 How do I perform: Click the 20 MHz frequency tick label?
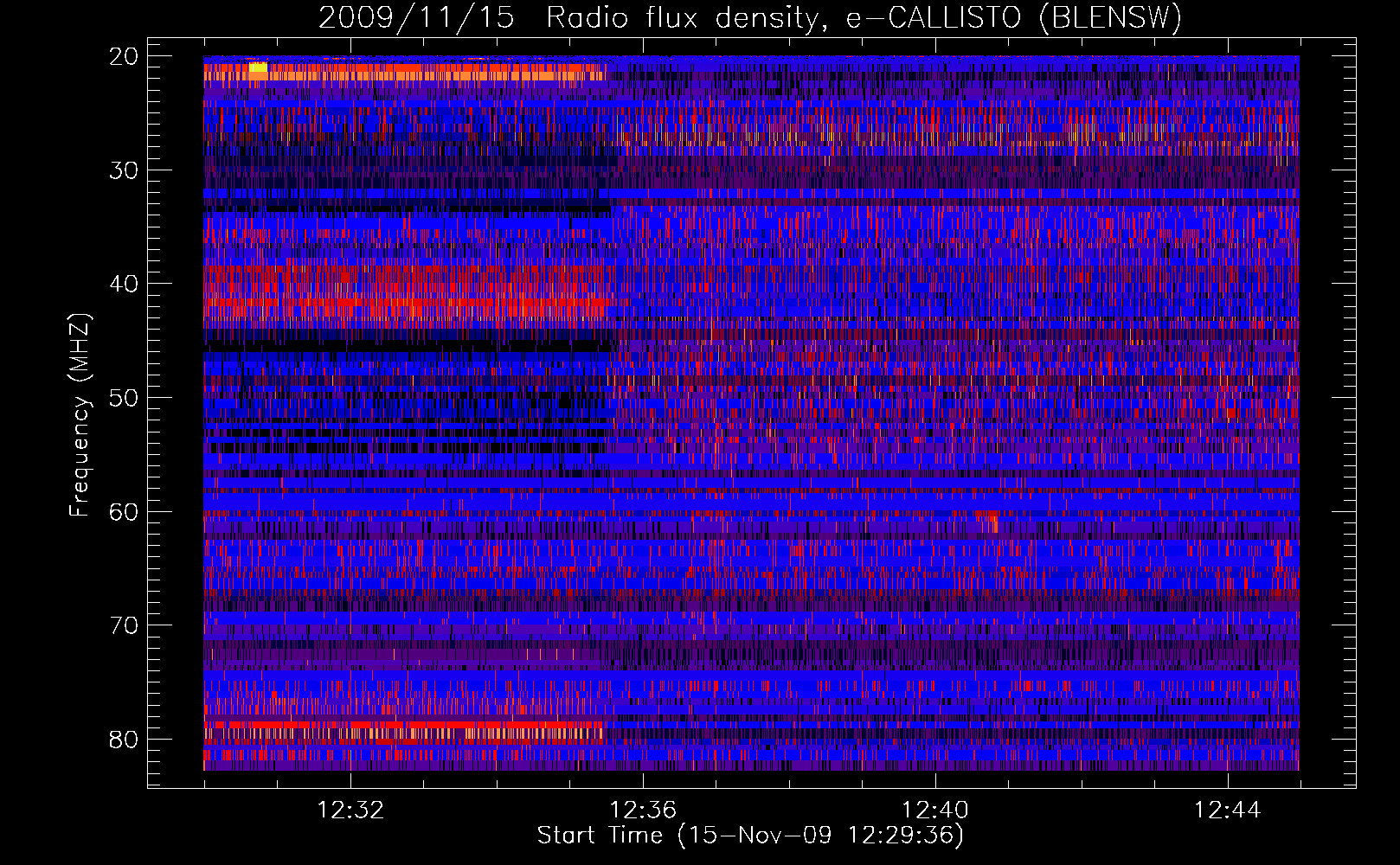click(124, 56)
